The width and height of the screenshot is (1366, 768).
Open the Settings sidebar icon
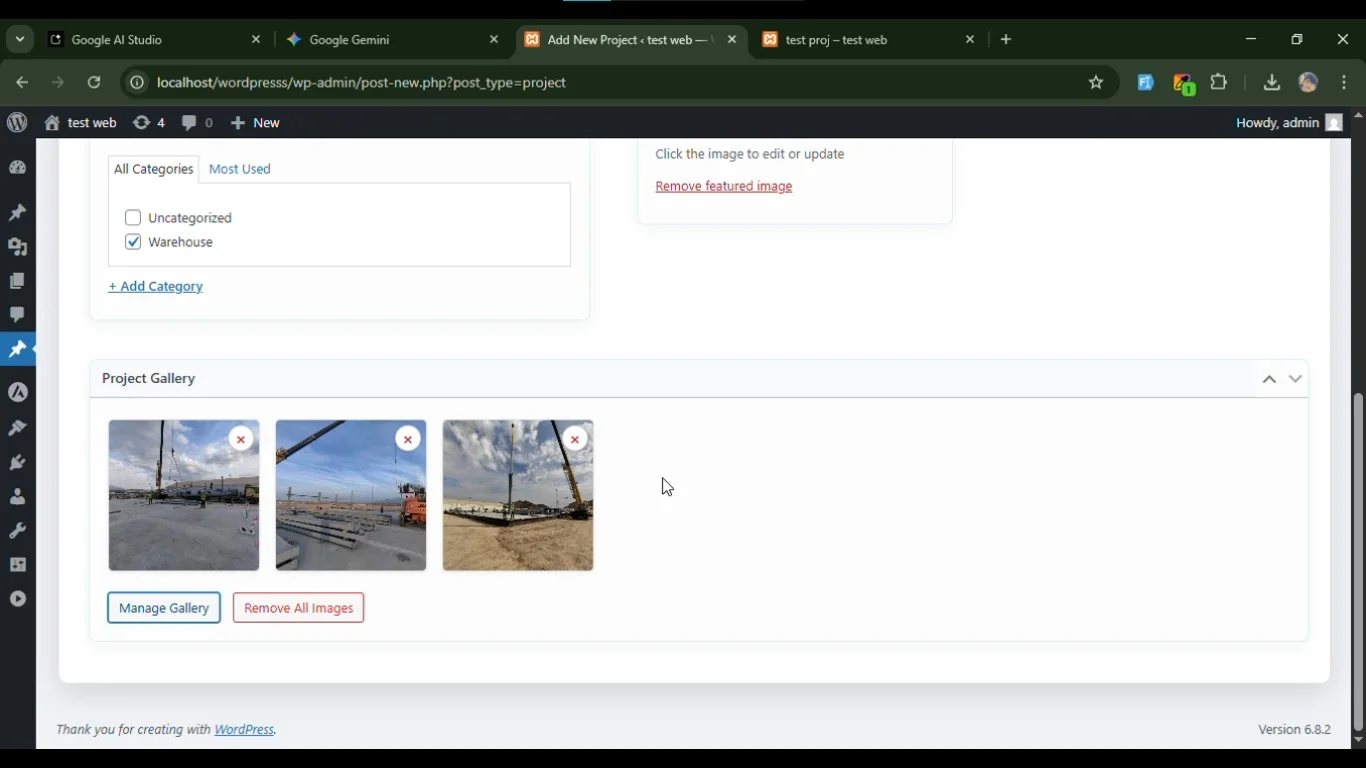(18, 565)
